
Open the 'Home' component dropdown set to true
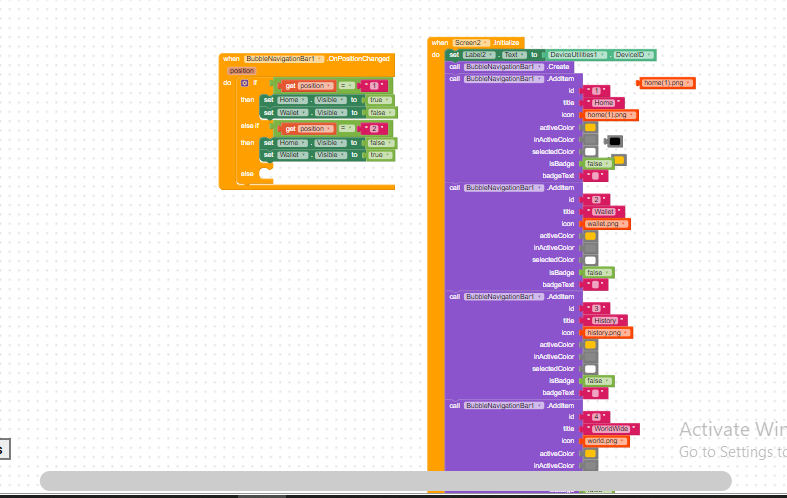292,100
